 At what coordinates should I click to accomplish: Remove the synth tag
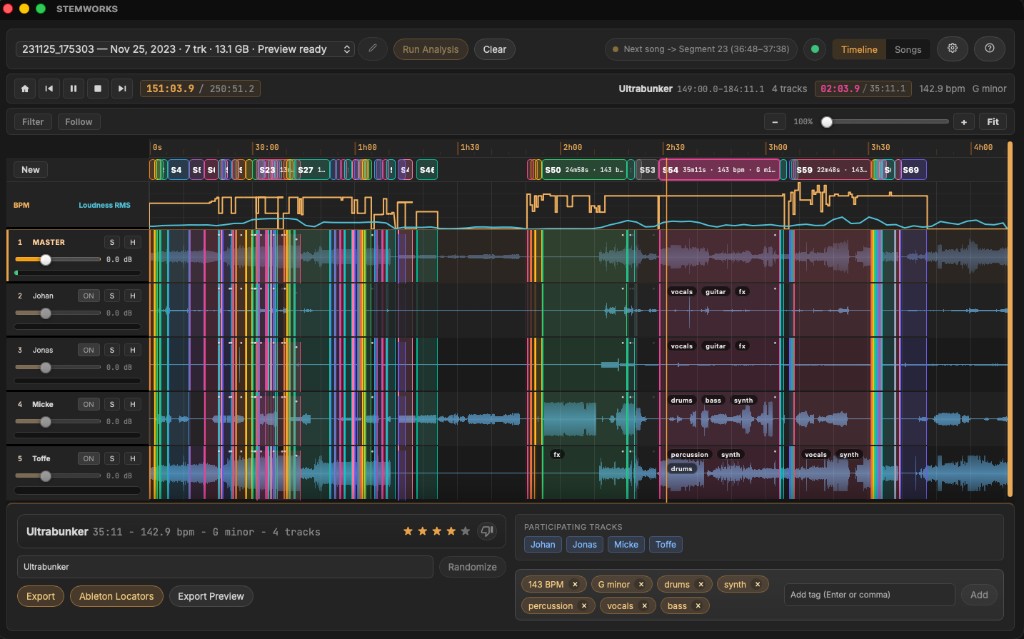point(758,584)
